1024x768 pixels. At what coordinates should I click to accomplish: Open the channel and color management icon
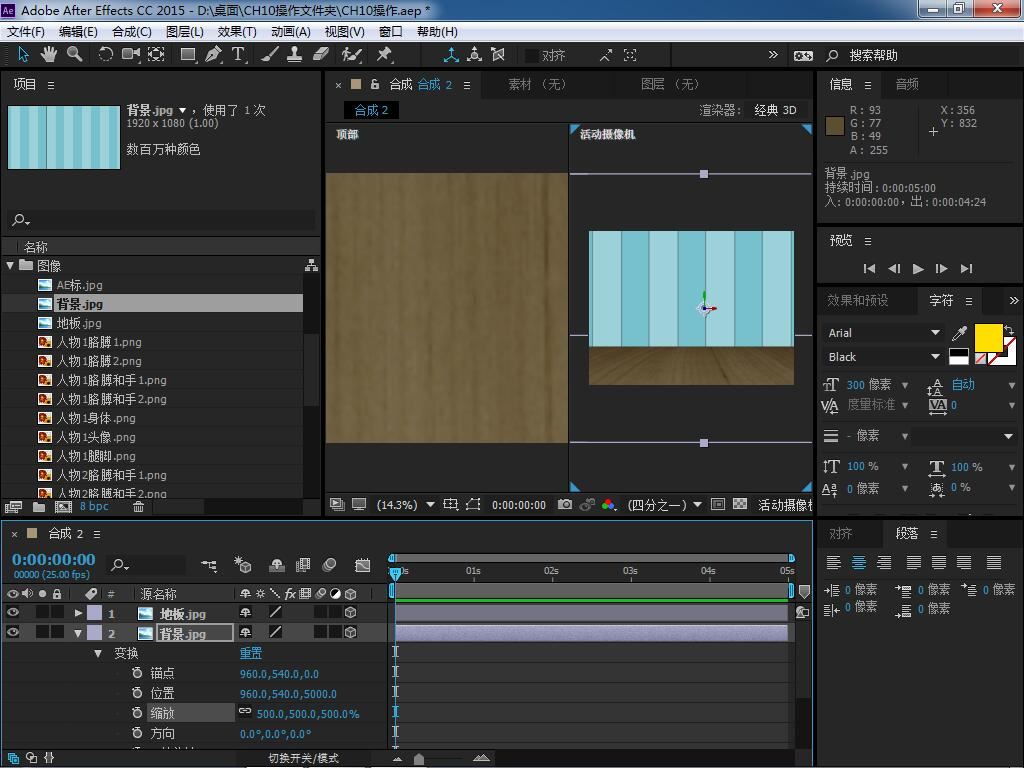point(609,505)
